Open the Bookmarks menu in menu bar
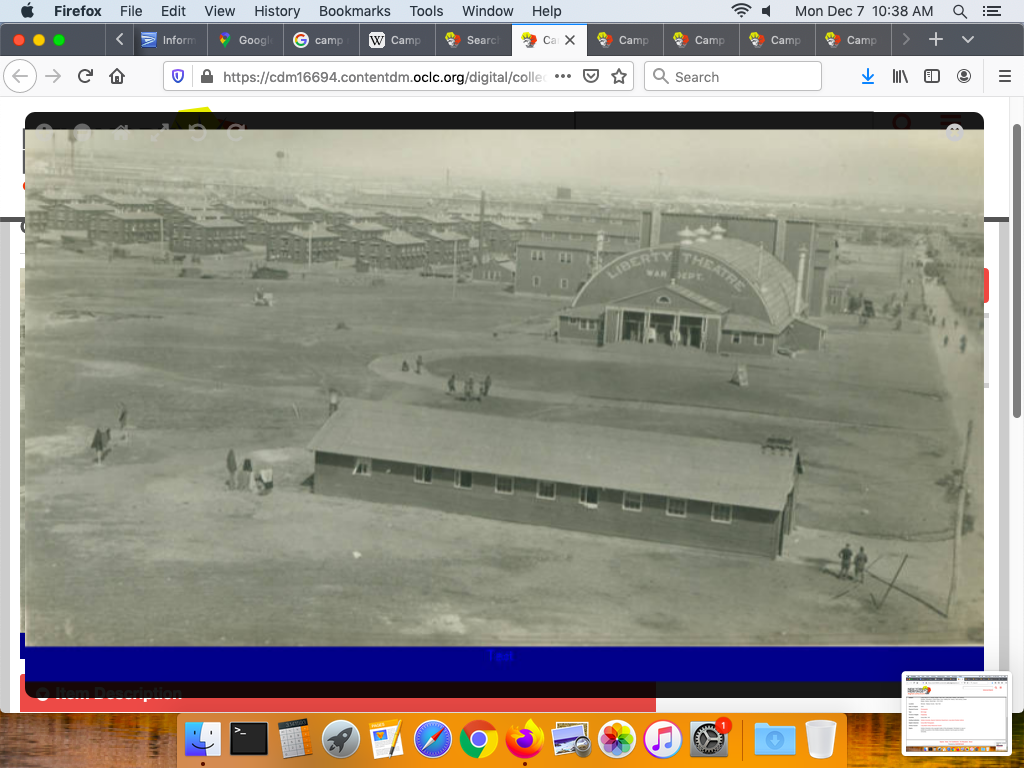 pos(354,11)
